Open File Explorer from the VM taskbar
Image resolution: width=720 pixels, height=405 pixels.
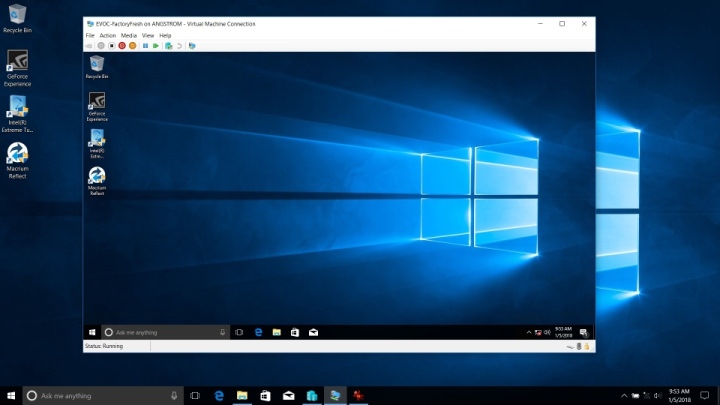[276, 332]
